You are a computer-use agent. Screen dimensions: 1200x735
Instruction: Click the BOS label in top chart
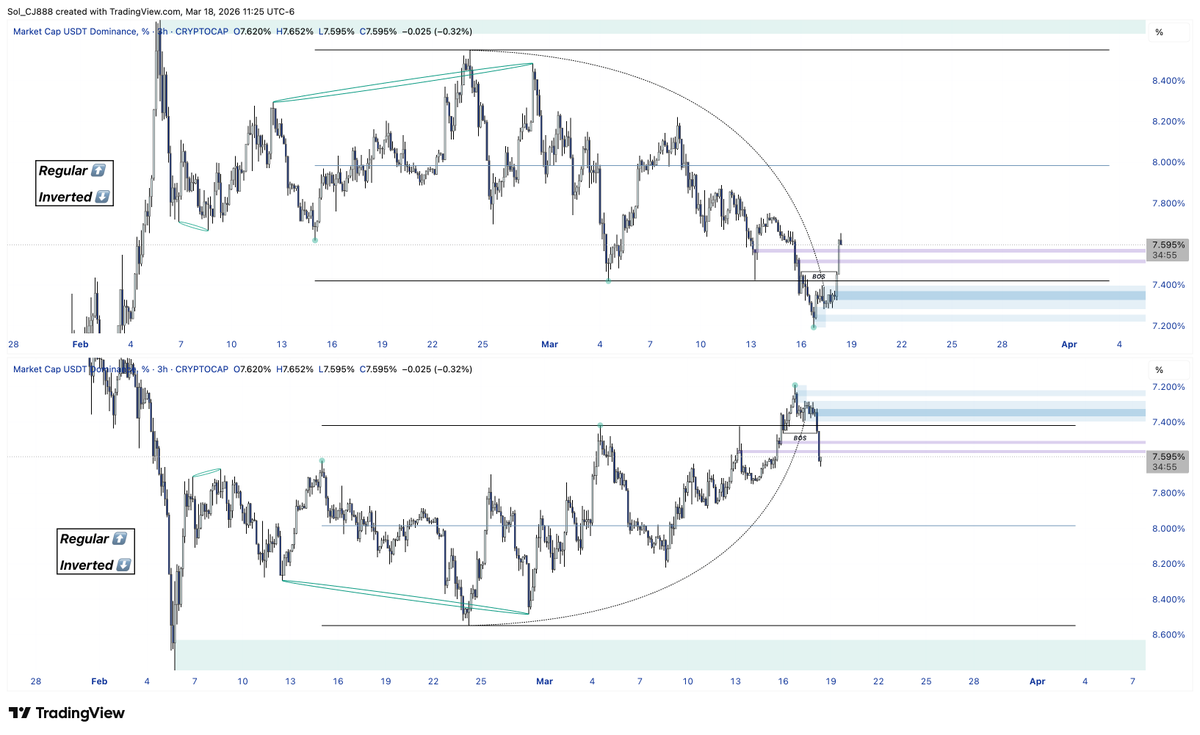pos(818,276)
